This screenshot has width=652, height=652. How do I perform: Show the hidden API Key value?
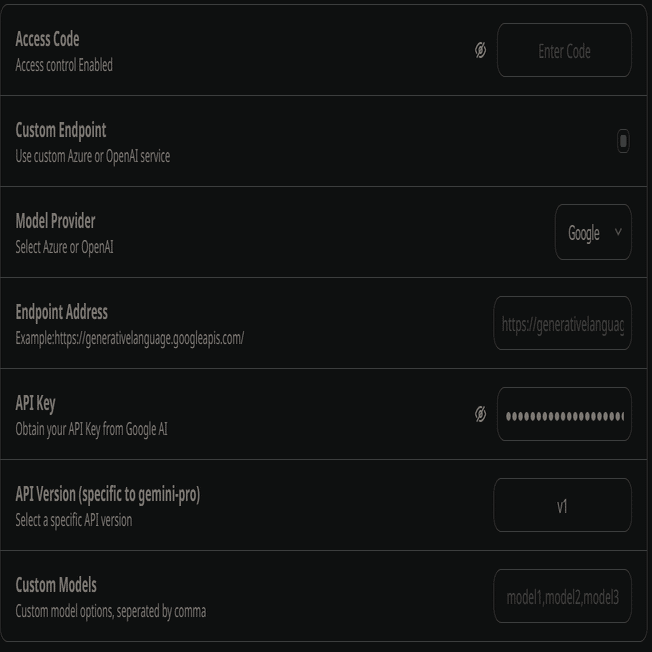(480, 414)
